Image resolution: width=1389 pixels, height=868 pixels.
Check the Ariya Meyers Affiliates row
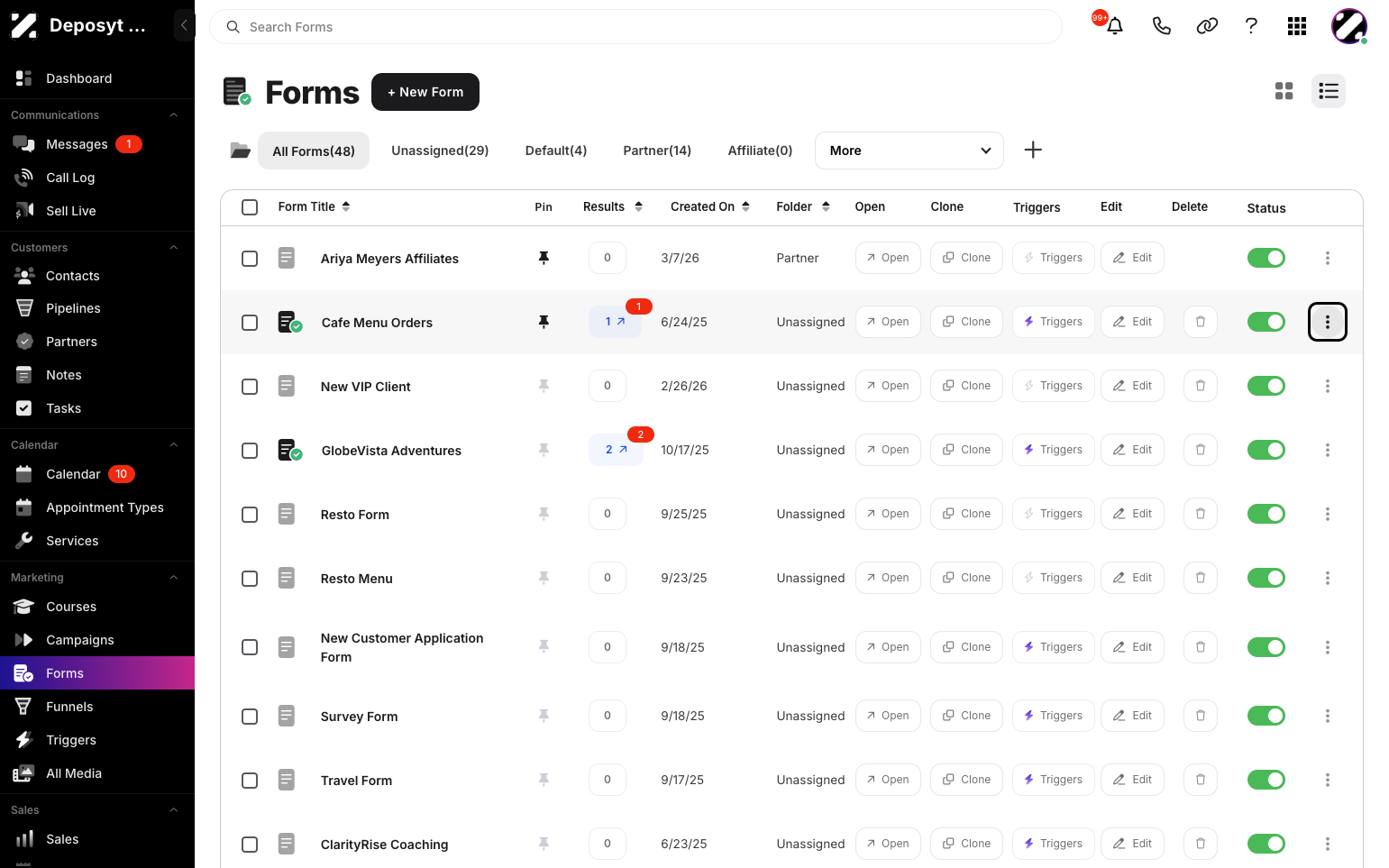click(250, 259)
